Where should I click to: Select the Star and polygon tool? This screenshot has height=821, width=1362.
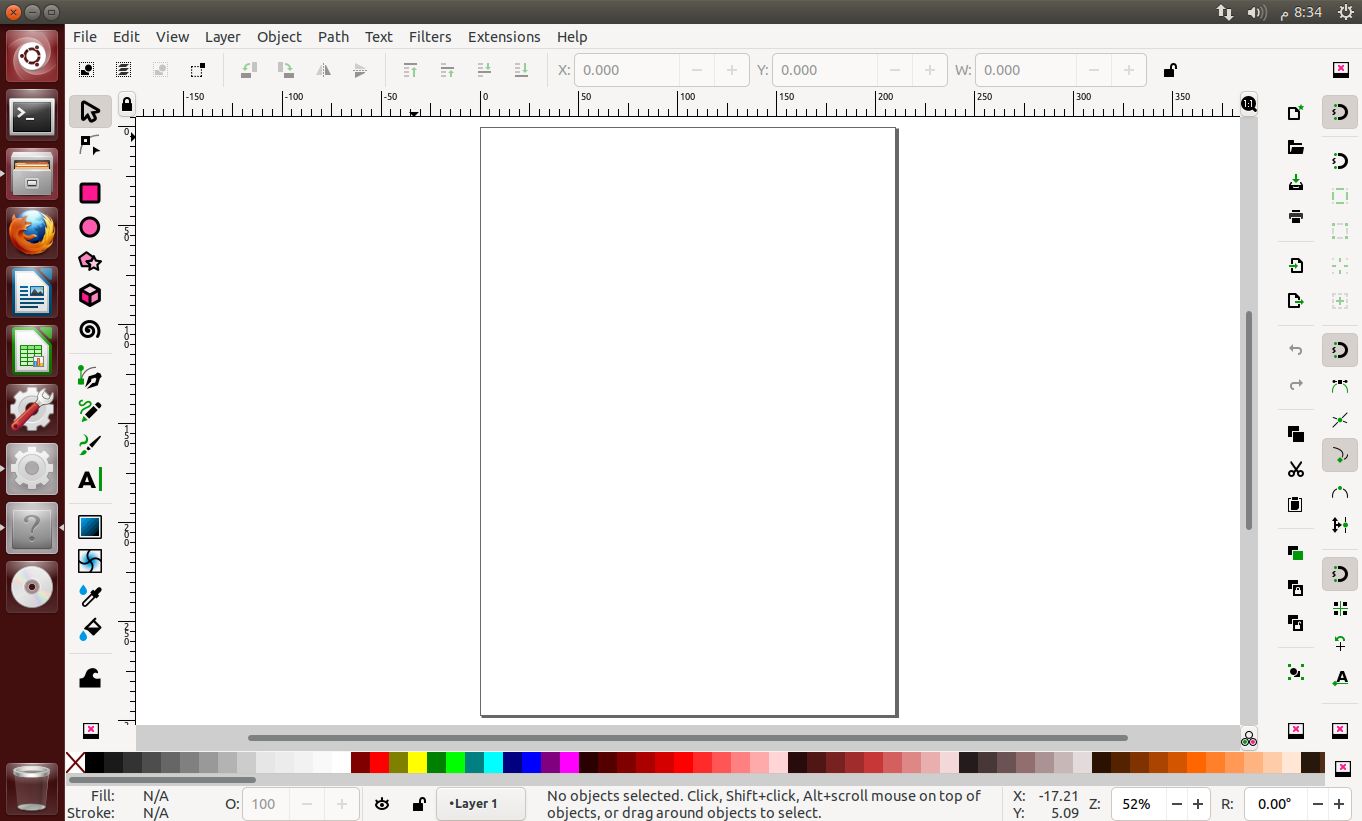90,261
